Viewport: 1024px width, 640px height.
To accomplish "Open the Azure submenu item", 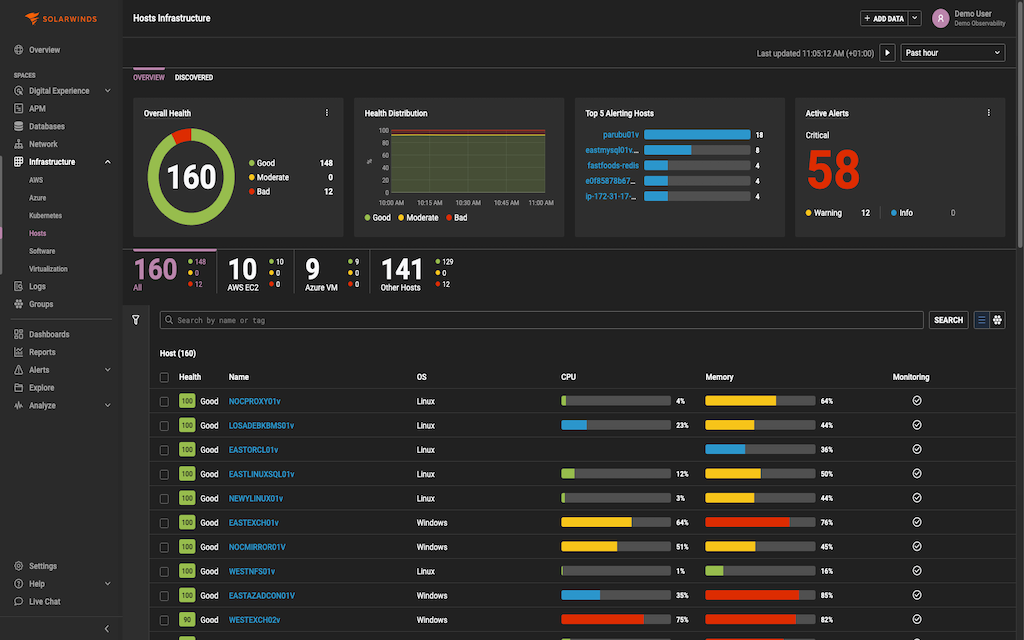I will tap(38, 197).
